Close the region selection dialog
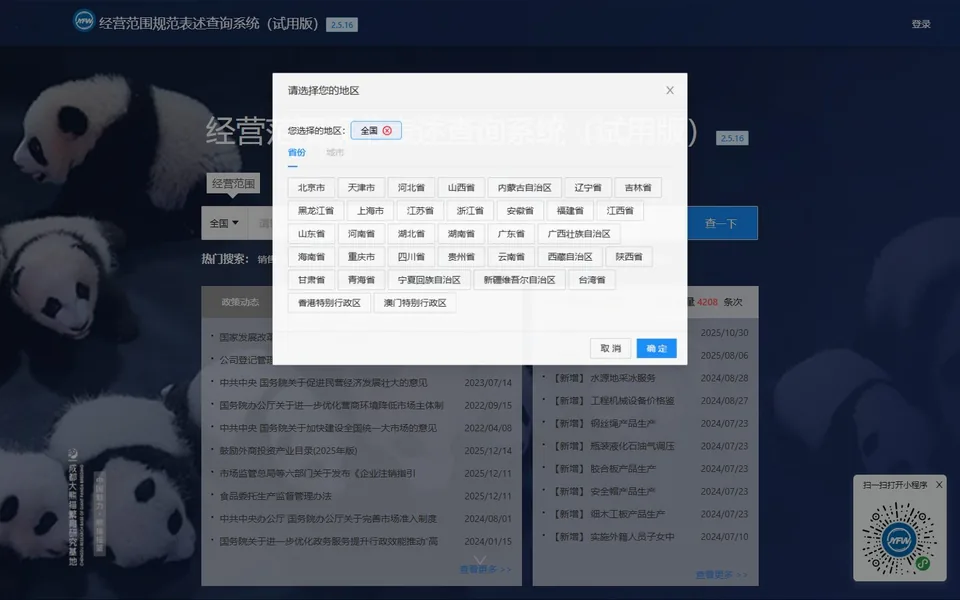 click(x=670, y=91)
